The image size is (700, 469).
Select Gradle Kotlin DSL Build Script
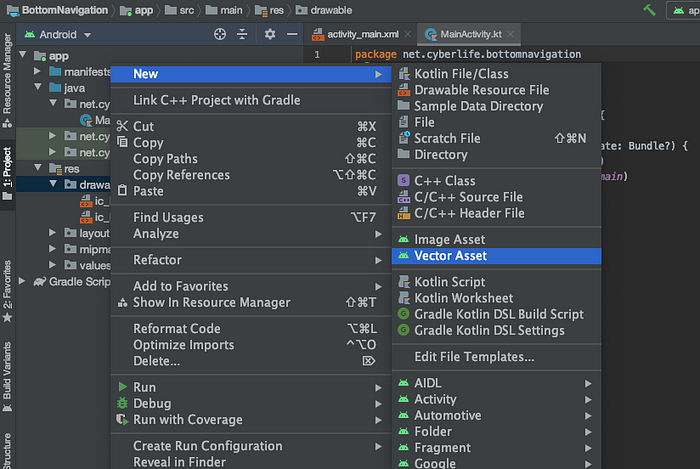pyautogui.click(x=496, y=314)
